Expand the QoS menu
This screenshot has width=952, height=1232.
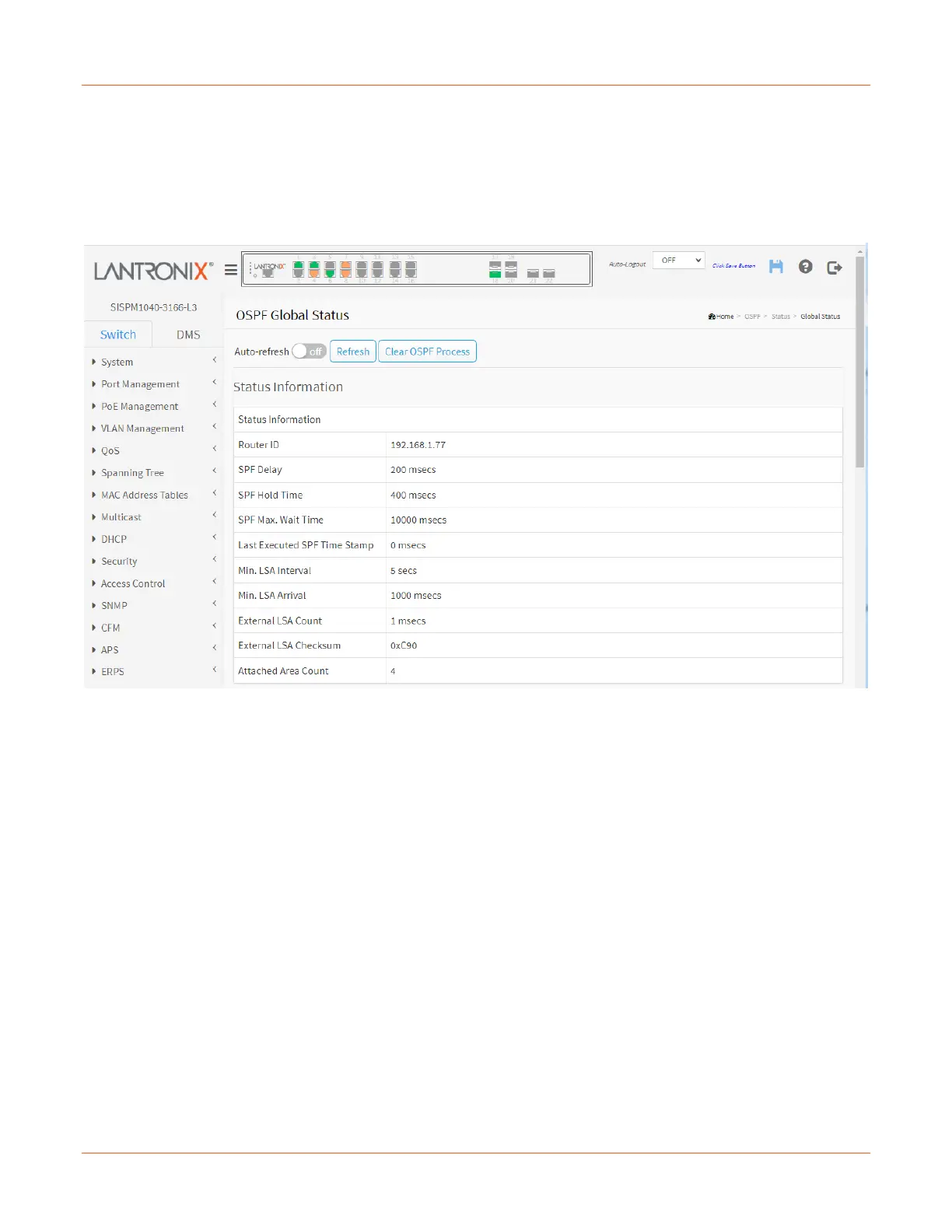pyautogui.click(x=154, y=451)
